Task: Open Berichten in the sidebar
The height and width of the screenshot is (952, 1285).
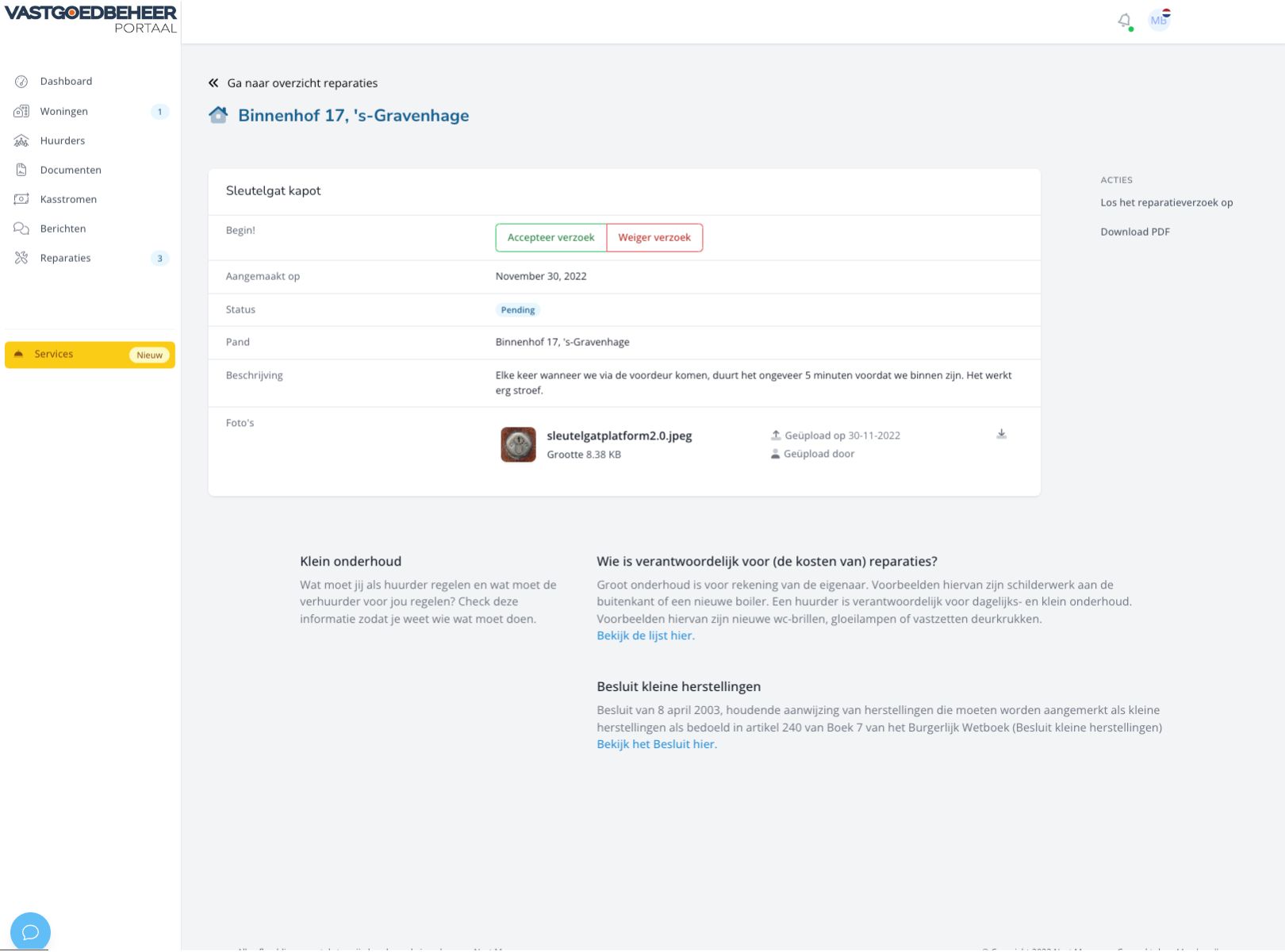Action: 63,228
